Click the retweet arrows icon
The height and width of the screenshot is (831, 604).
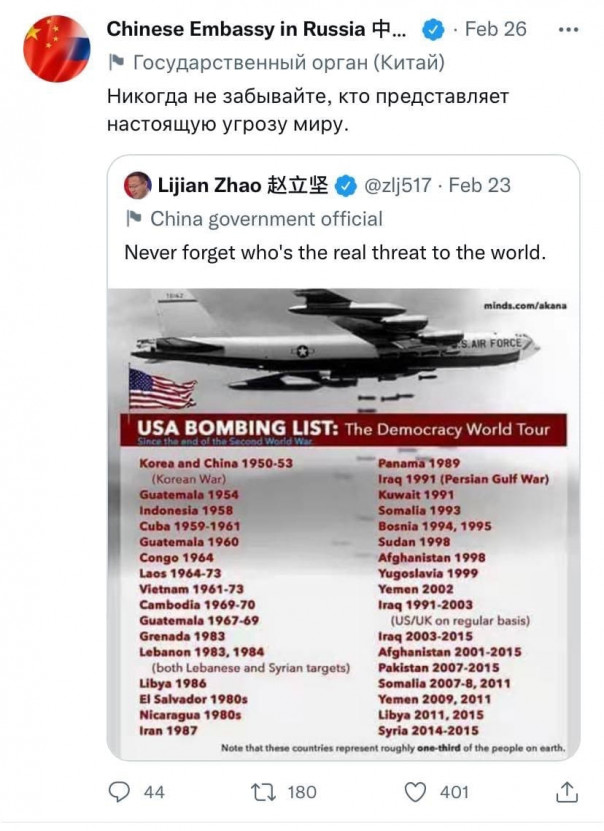click(261, 792)
